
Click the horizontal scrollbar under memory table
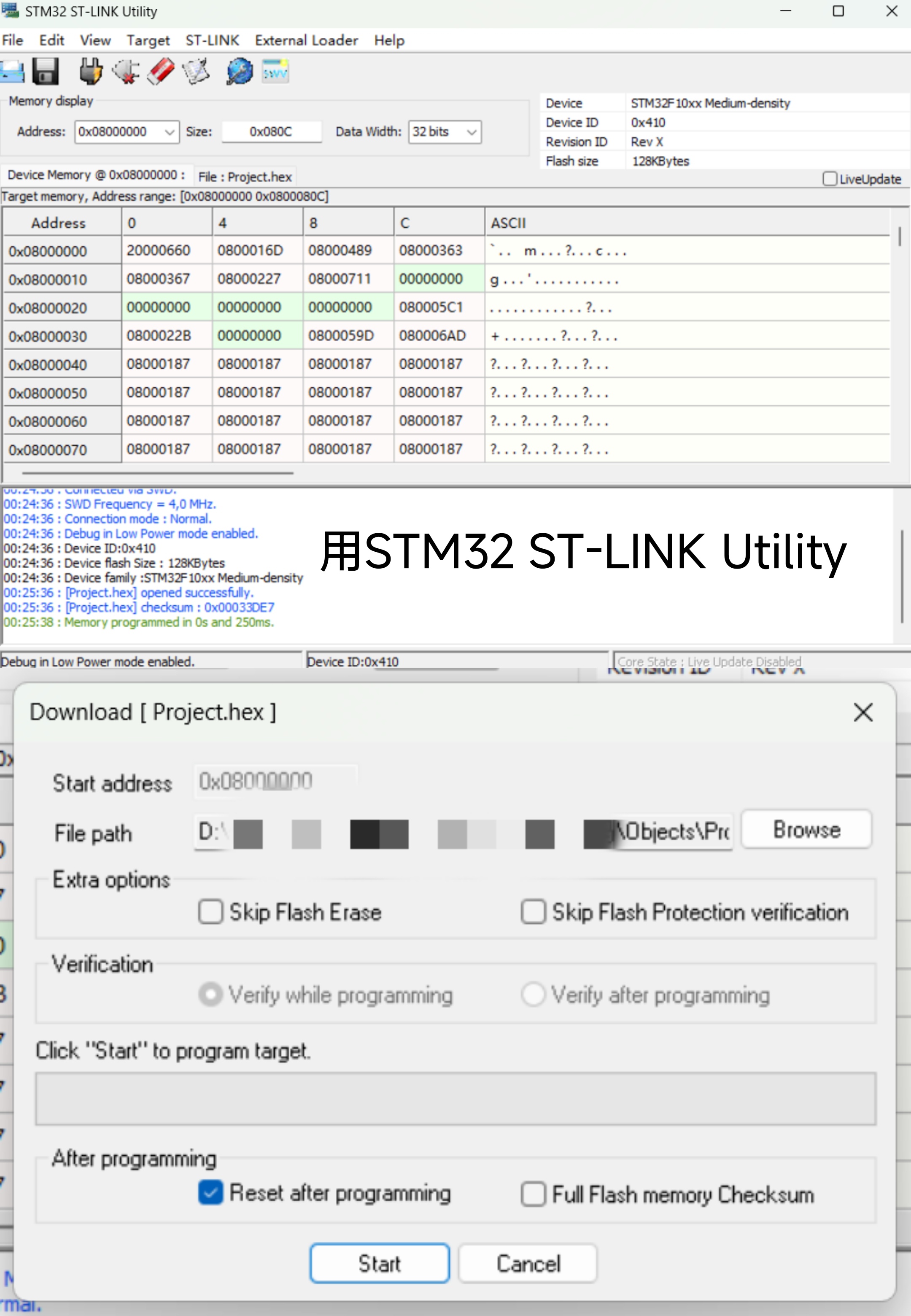(158, 473)
